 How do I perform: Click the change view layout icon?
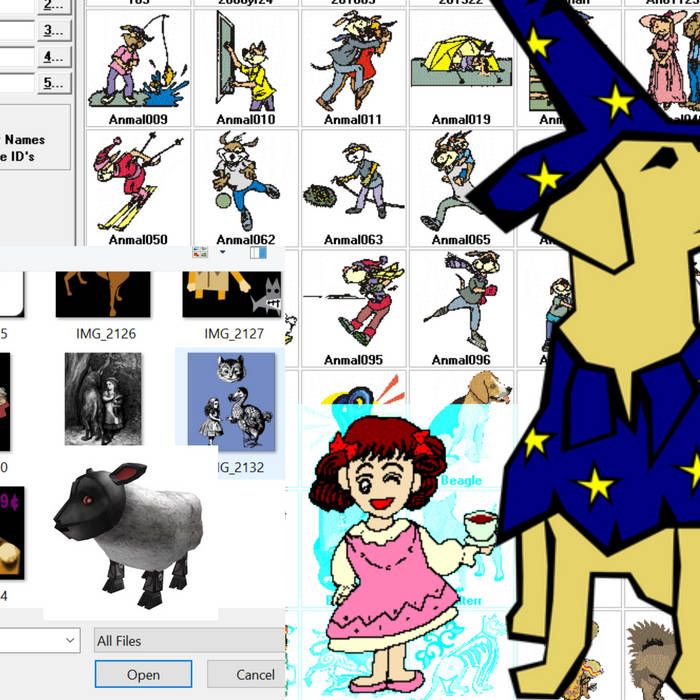coord(200,254)
